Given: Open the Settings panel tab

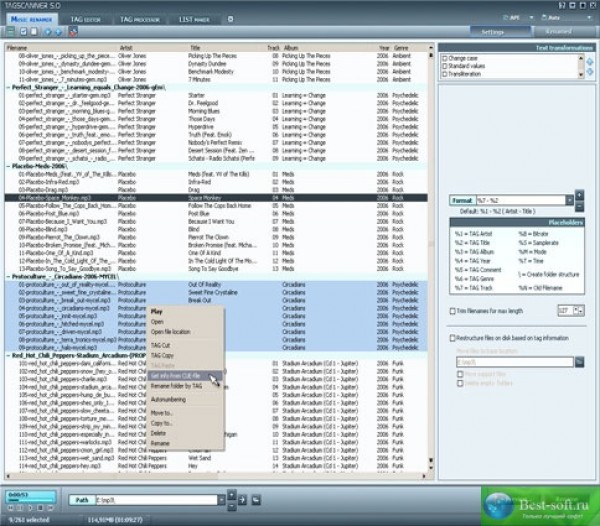Looking at the screenshot, I should click(x=491, y=32).
